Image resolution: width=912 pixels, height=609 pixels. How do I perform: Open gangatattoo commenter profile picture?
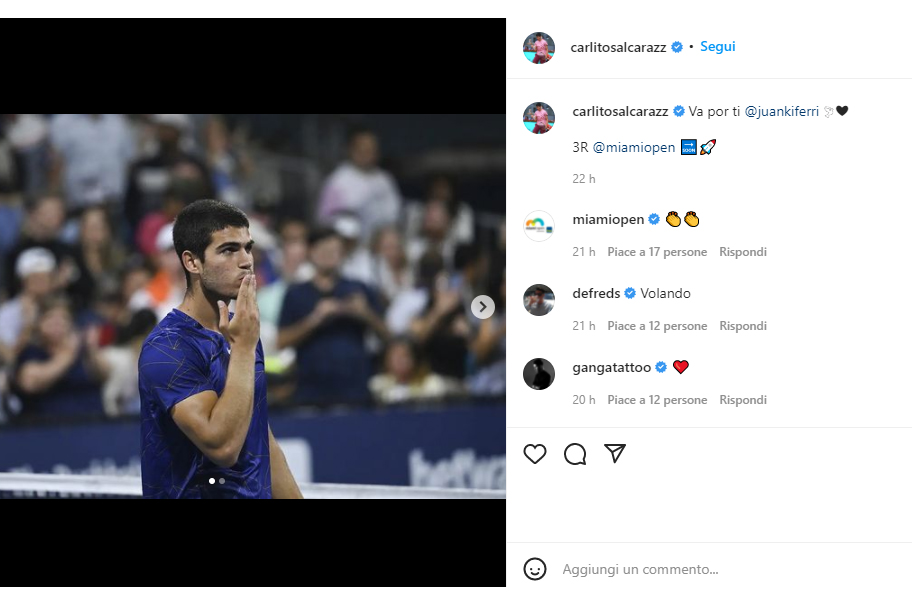[x=539, y=374]
